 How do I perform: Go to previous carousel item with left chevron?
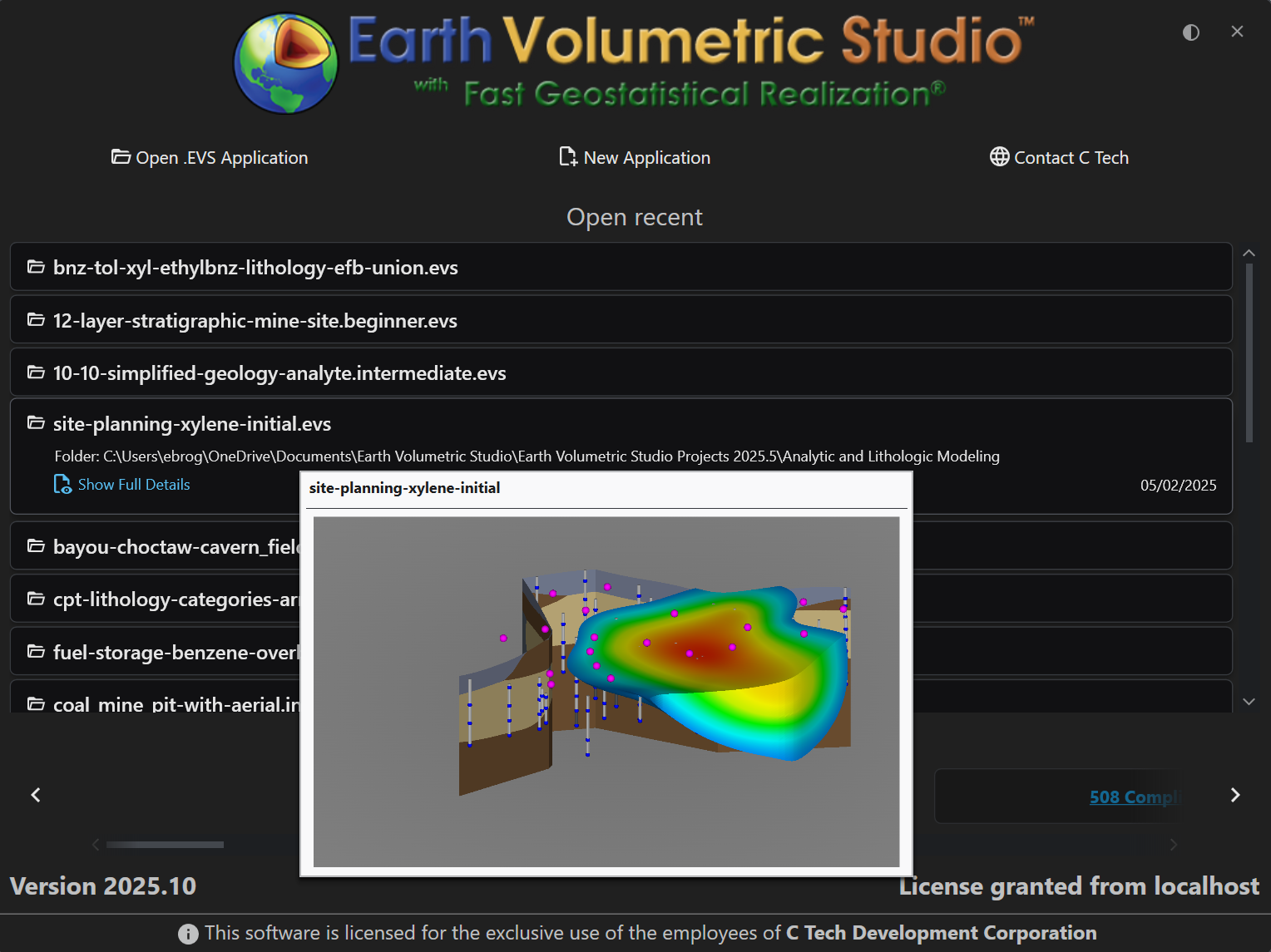[36, 795]
